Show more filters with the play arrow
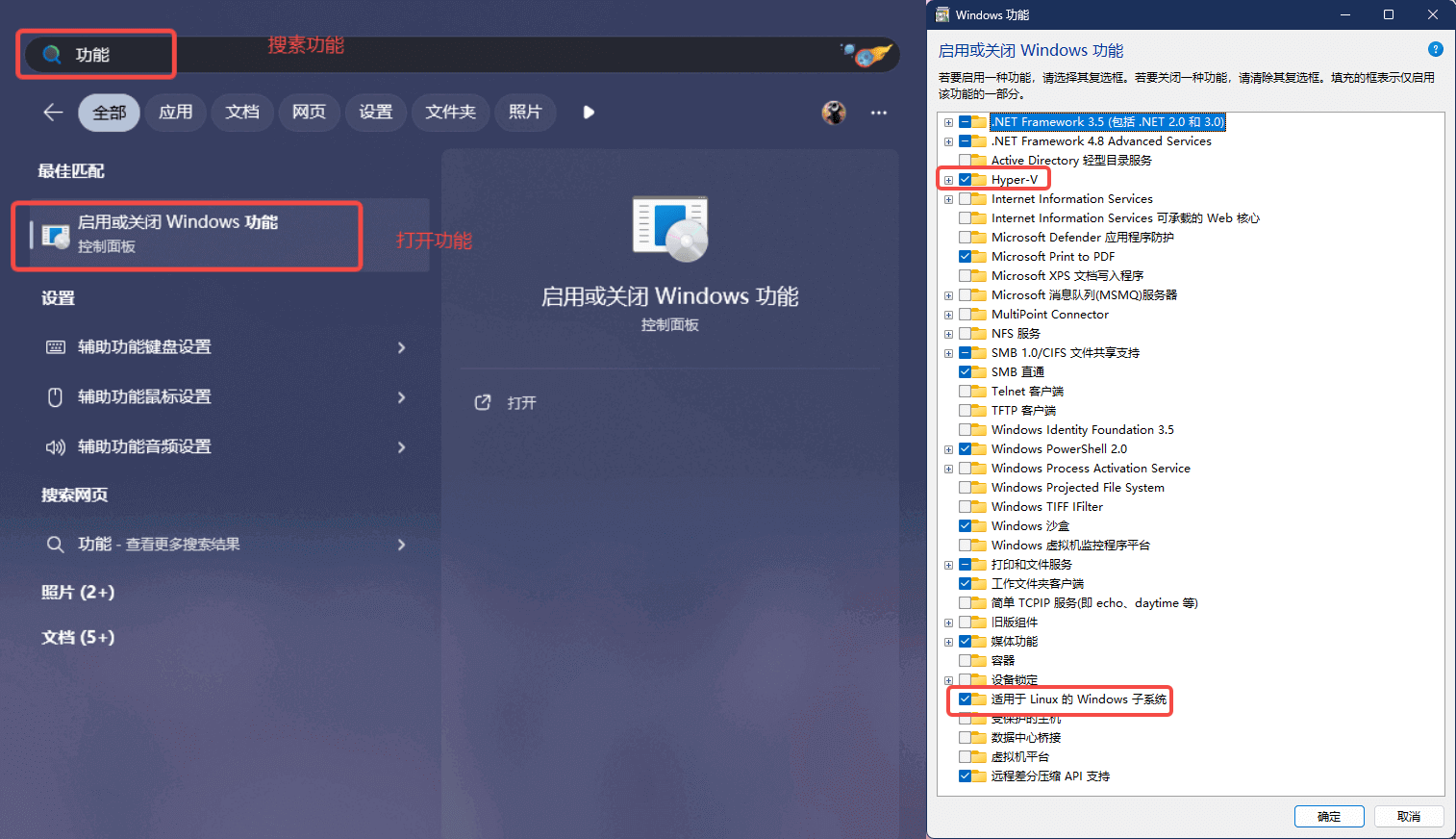 (x=589, y=113)
